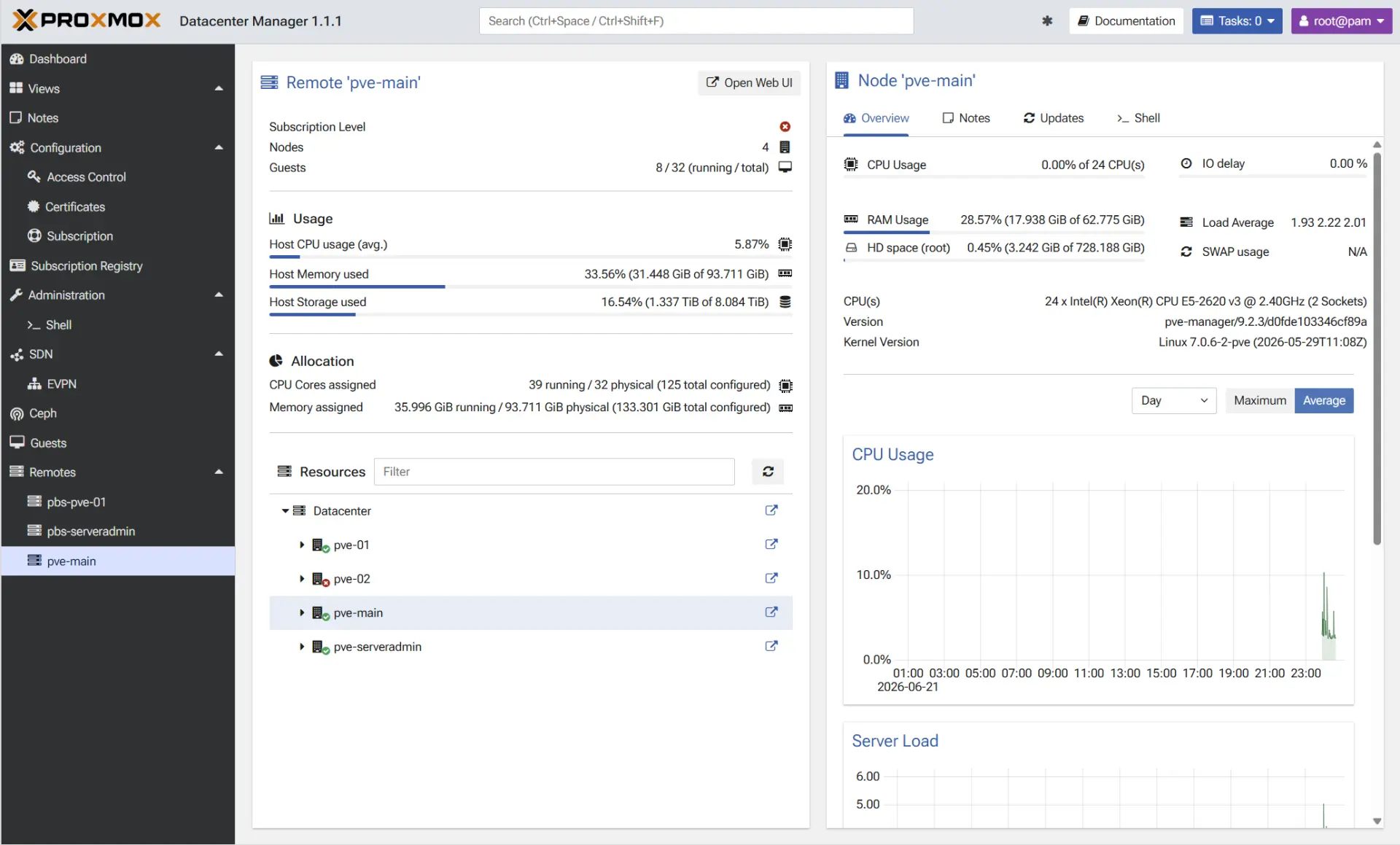The image size is (1400, 845).
Task: Select the pve-02 resource row
Action: 531,579
